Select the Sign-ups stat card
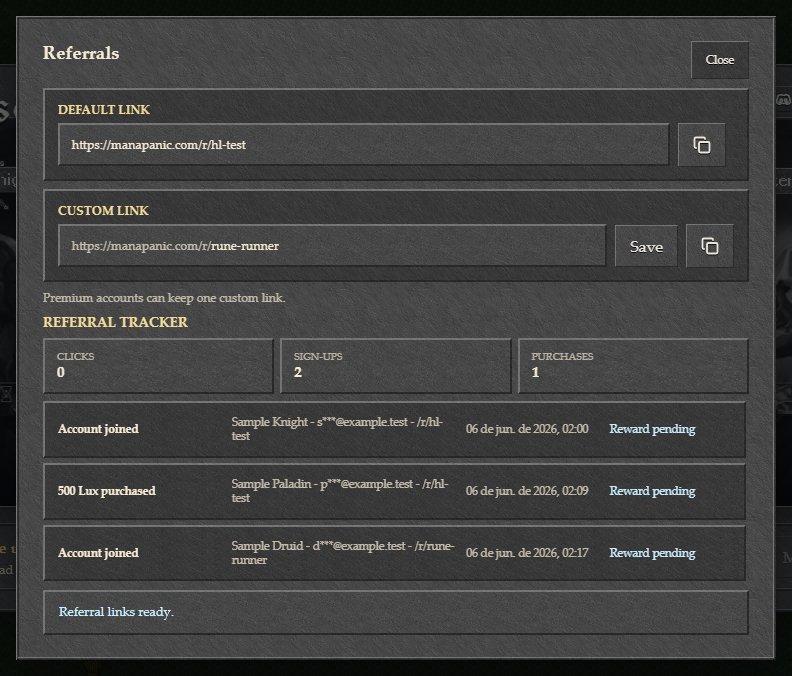 [x=395, y=366]
